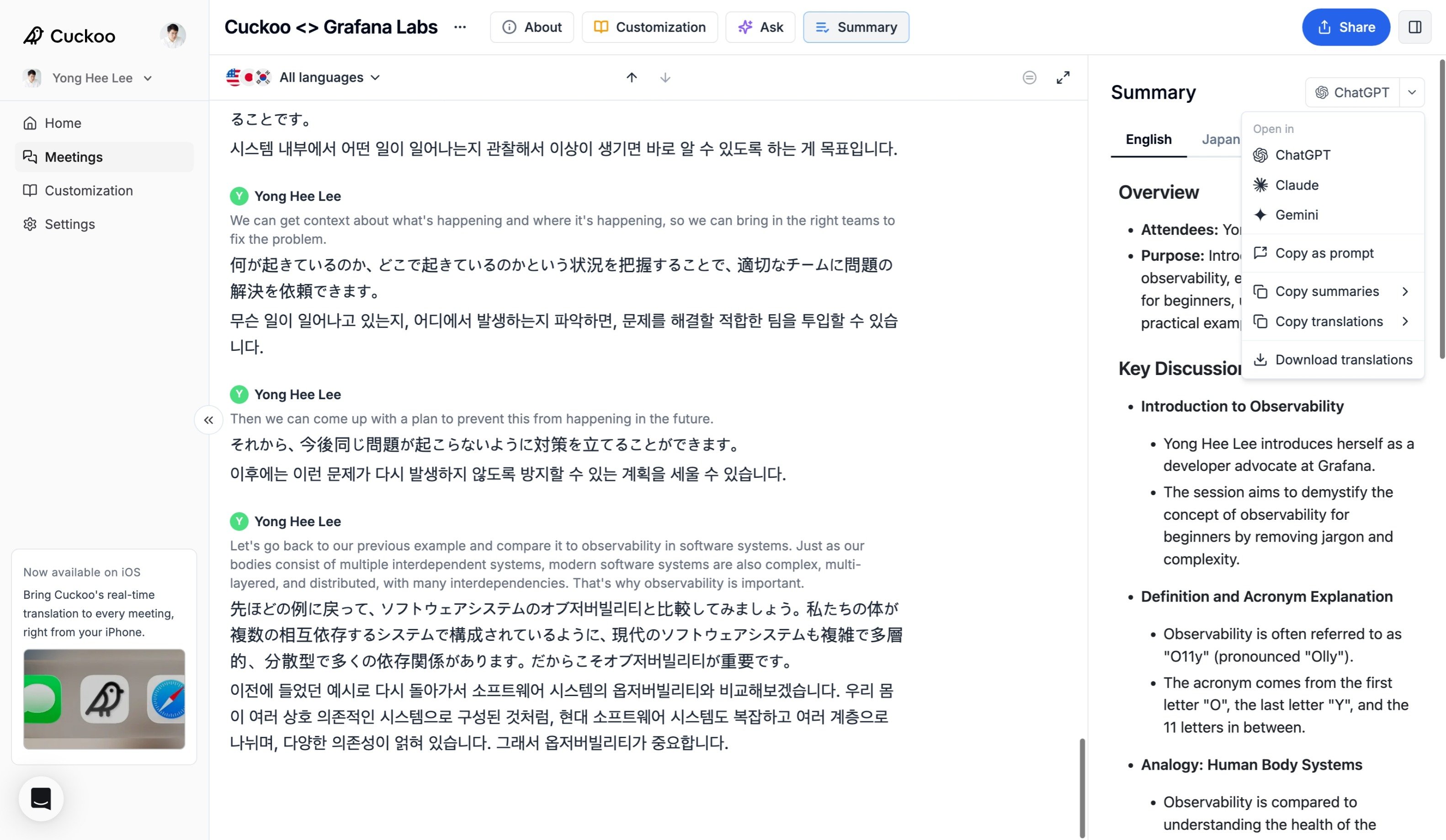1446x840 pixels.
Task: Toggle the right side panel layout icon
Action: tap(1414, 27)
